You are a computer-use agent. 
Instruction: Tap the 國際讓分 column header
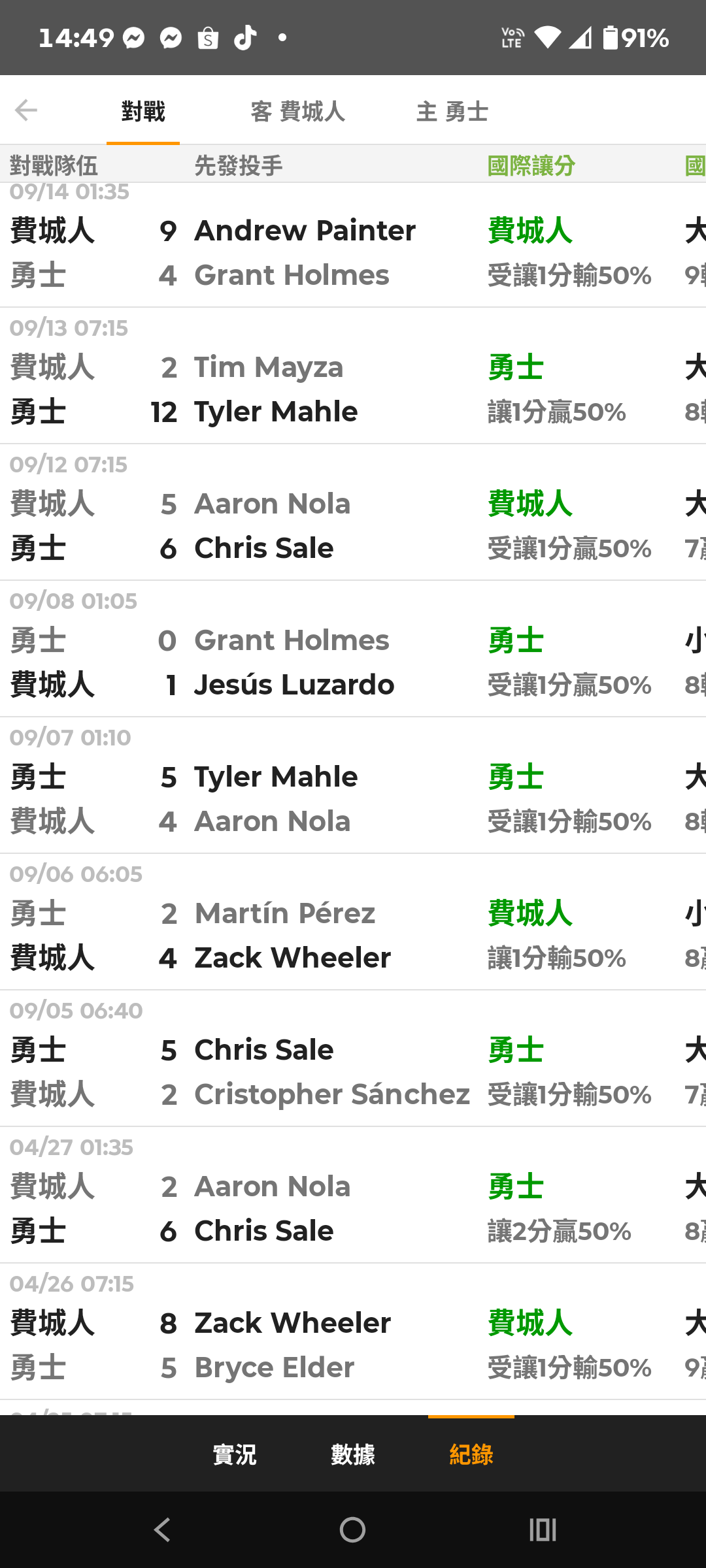[531, 165]
